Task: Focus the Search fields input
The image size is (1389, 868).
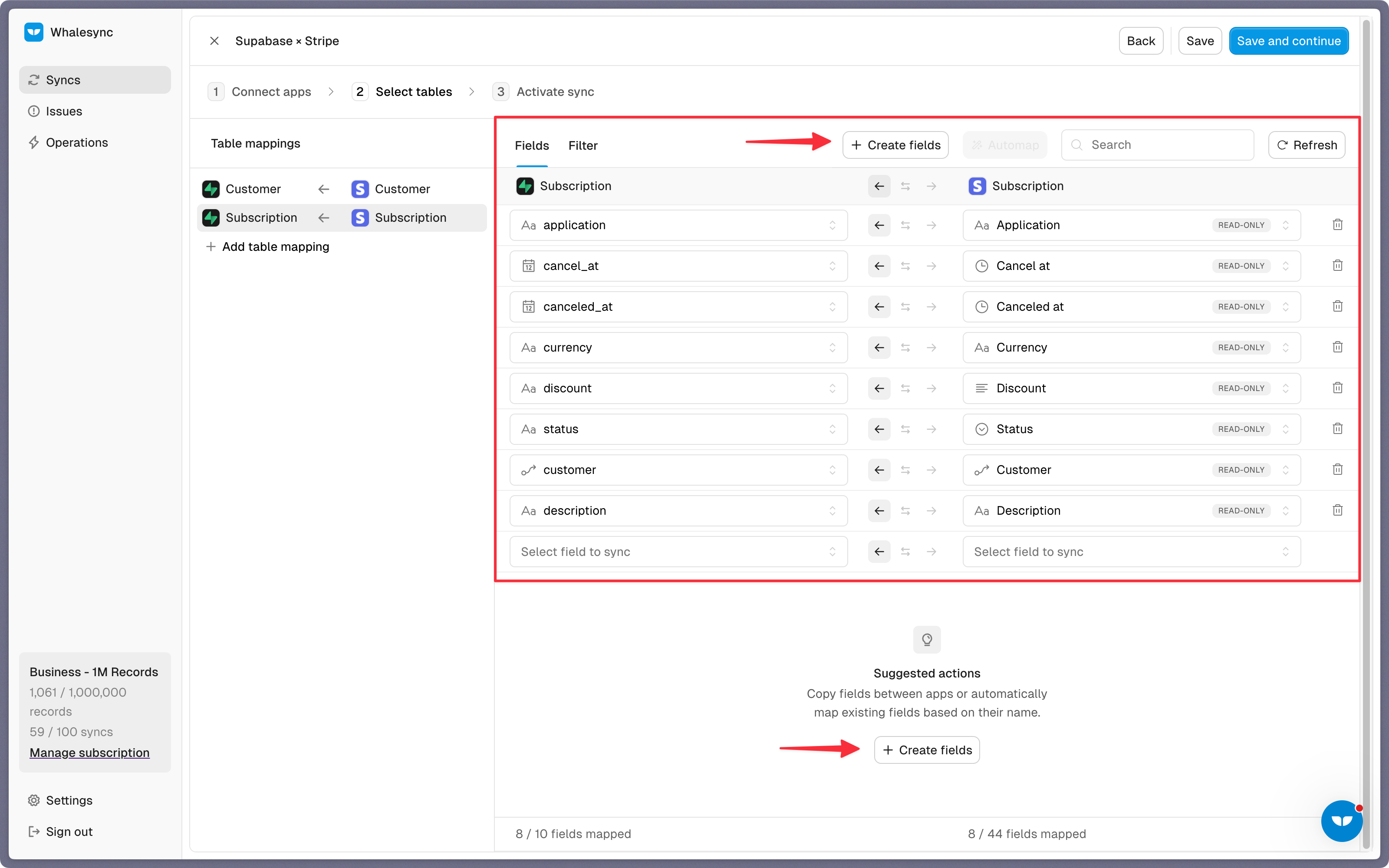Action: click(1157, 145)
